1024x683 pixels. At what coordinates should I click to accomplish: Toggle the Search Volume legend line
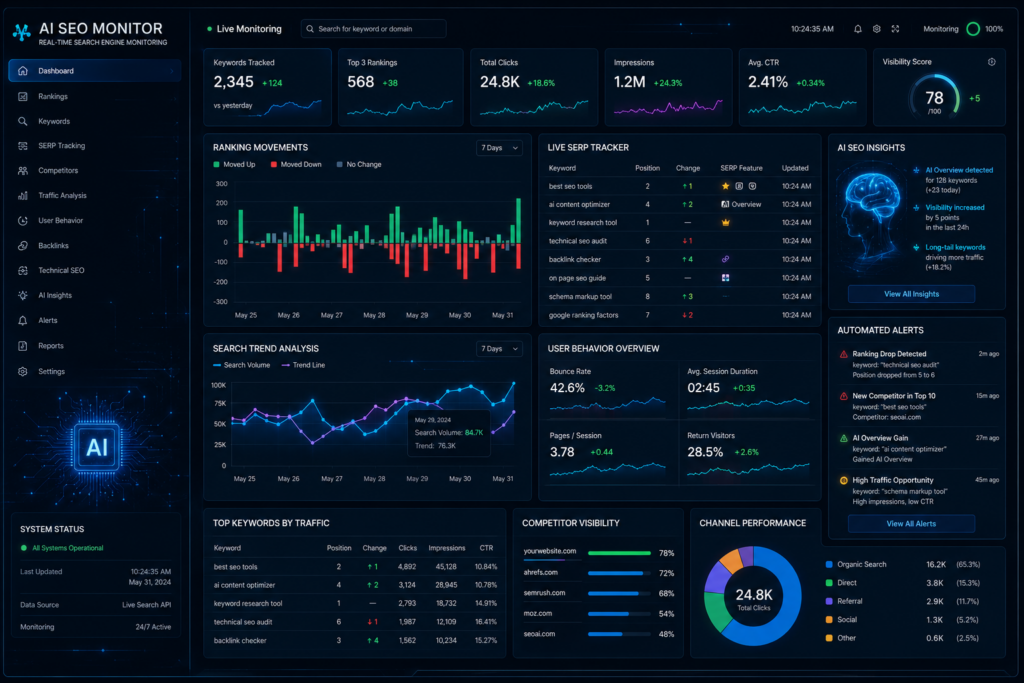242,365
